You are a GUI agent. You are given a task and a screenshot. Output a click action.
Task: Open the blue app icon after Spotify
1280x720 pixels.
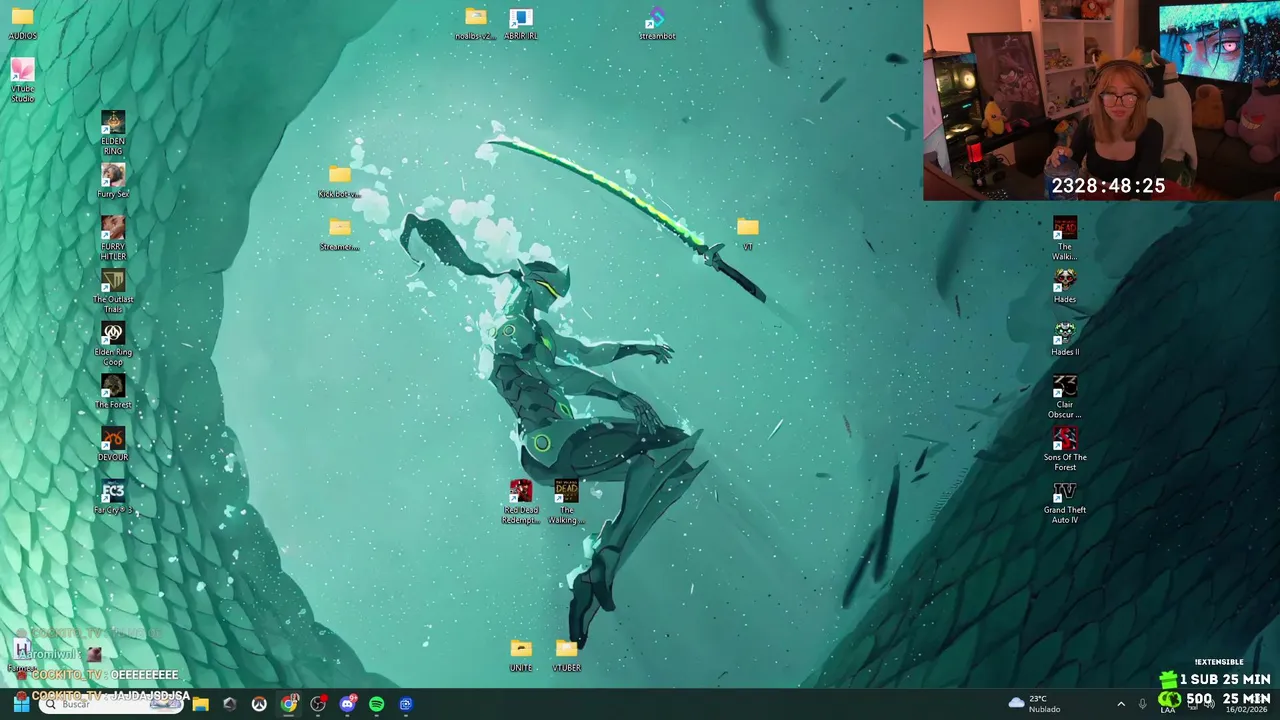point(405,704)
